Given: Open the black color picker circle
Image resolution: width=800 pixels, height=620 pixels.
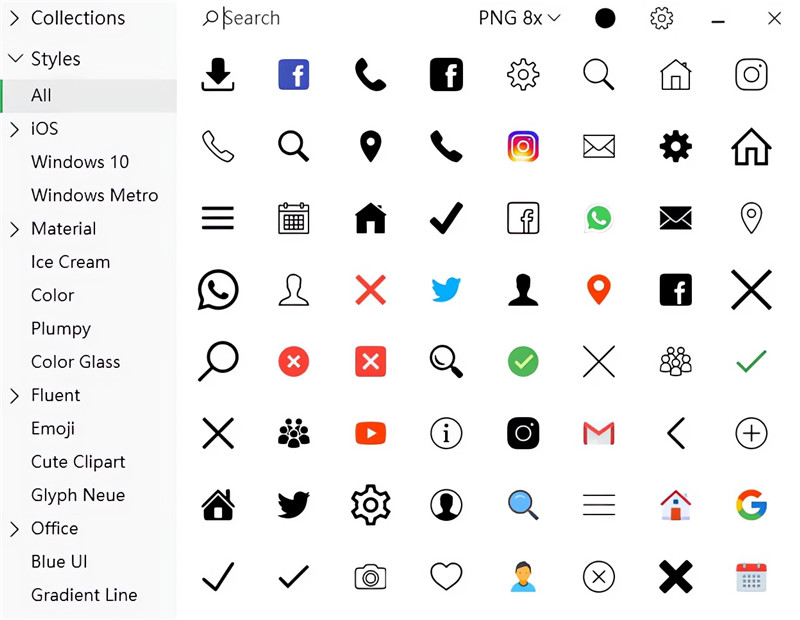Looking at the screenshot, I should click(x=605, y=18).
